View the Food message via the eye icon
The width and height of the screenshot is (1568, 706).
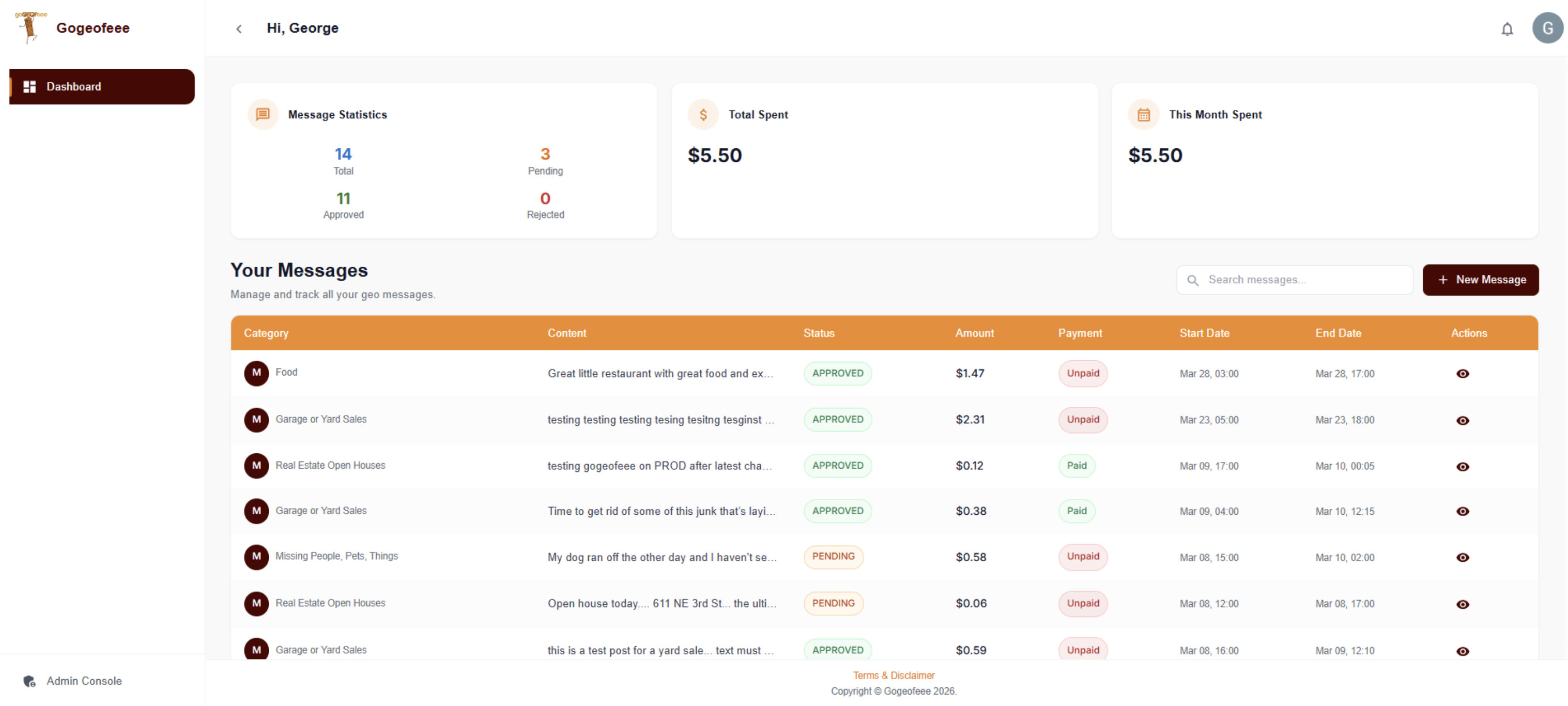click(x=1462, y=374)
